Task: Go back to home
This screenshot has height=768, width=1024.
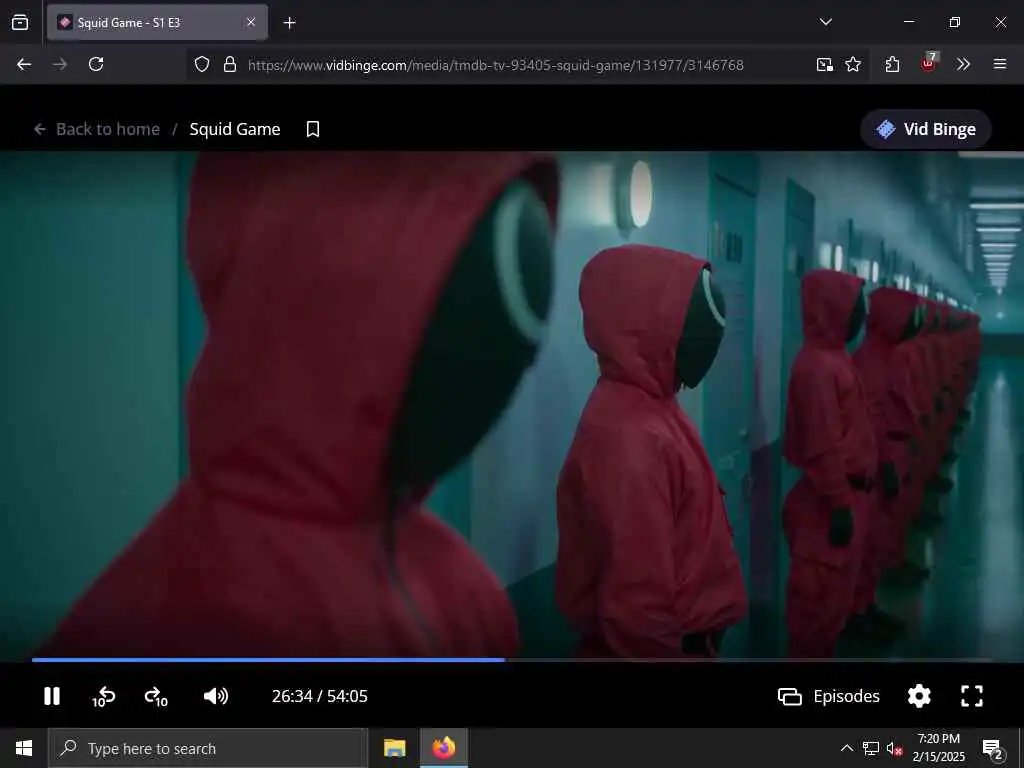Action: [x=97, y=129]
